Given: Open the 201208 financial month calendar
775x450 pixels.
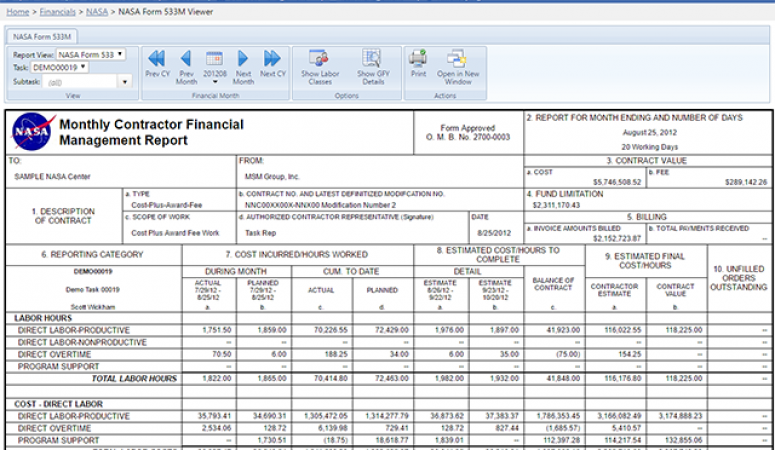Looking at the screenshot, I should [215, 63].
